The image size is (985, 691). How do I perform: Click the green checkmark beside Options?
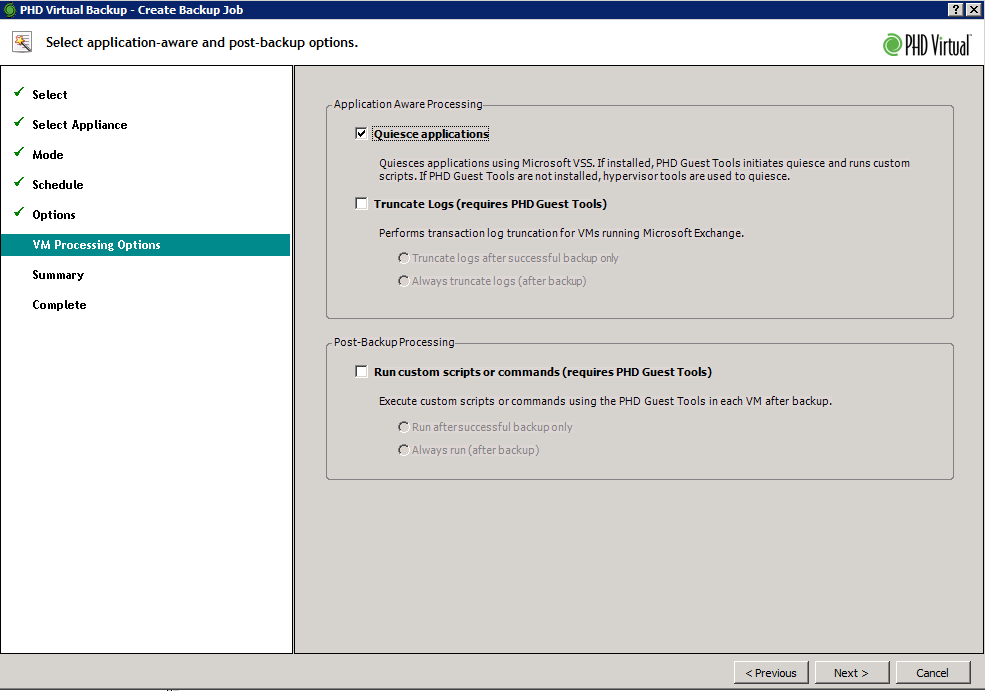point(19,212)
